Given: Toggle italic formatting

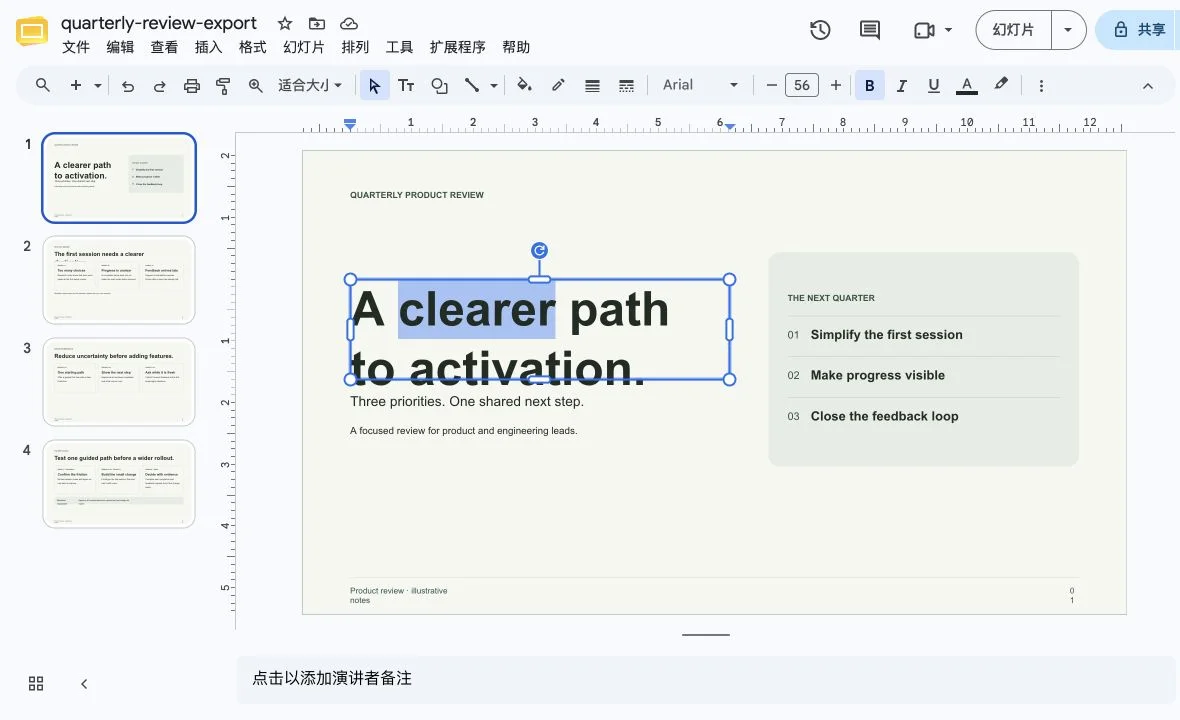Looking at the screenshot, I should pyautogui.click(x=901, y=86).
